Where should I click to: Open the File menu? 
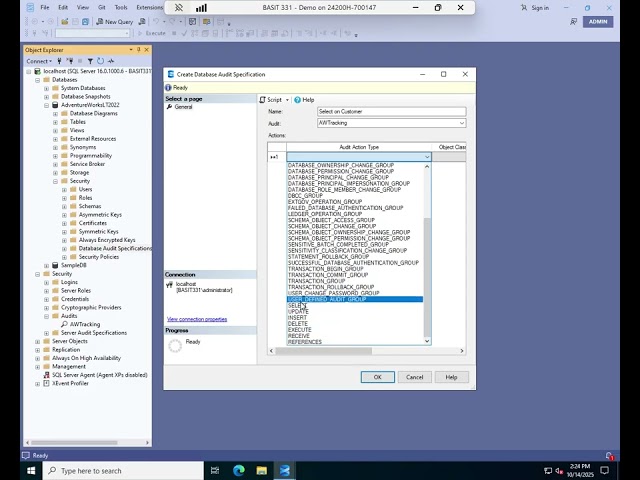point(44,7)
